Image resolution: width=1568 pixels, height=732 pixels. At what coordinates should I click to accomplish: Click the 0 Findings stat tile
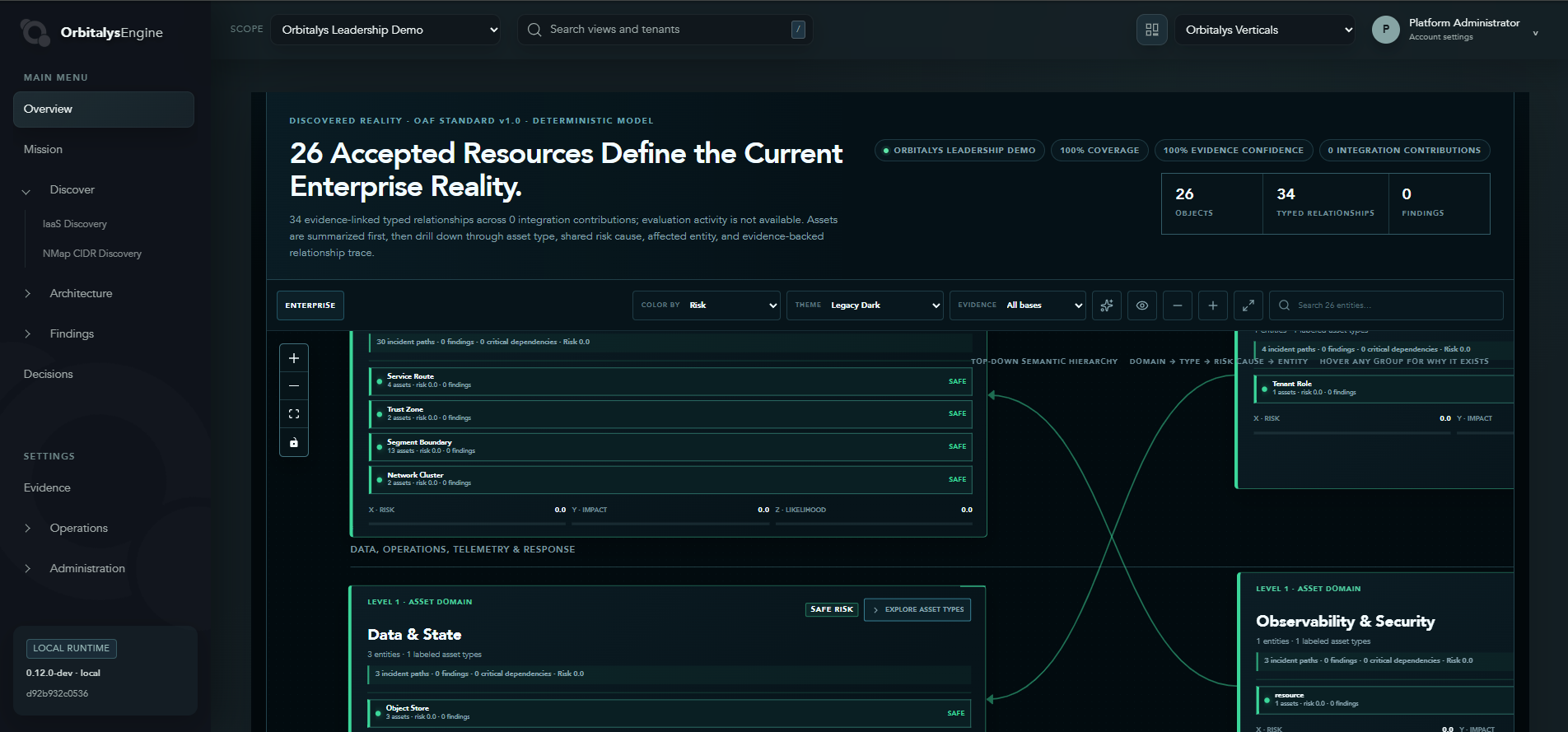1440,203
